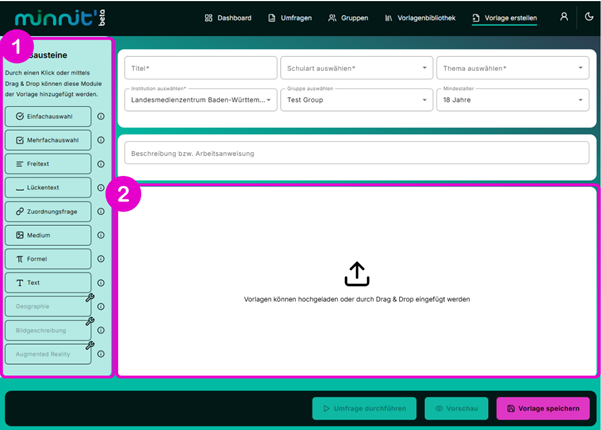The width and height of the screenshot is (601, 430).
Task: Open Gruppe auswählen dropdown with Test Group
Action: pos(357,100)
